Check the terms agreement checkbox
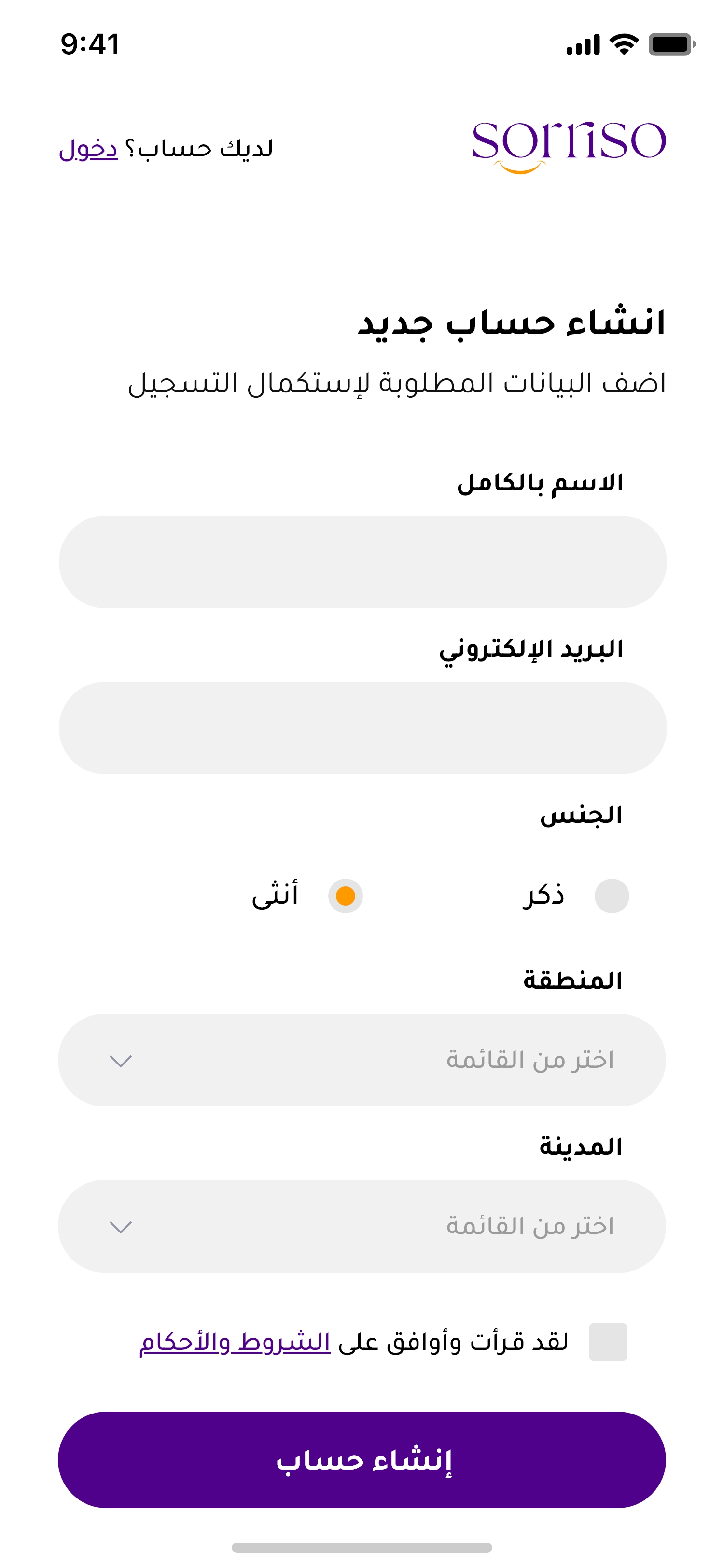Screen dimensions: 724x1568 608,1342
